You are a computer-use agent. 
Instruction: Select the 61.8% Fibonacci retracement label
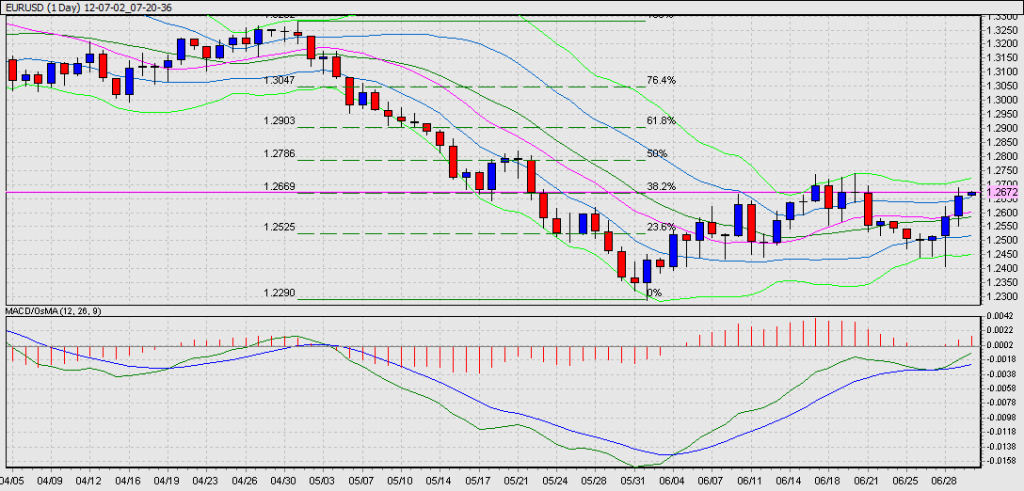(x=661, y=121)
